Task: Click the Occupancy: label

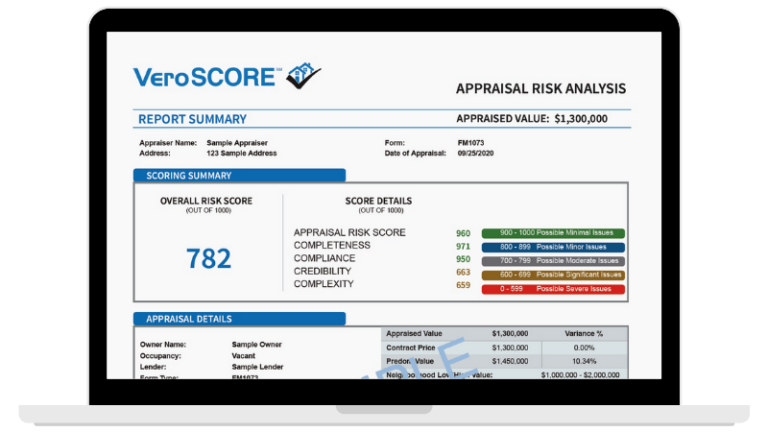Action: [x=160, y=356]
